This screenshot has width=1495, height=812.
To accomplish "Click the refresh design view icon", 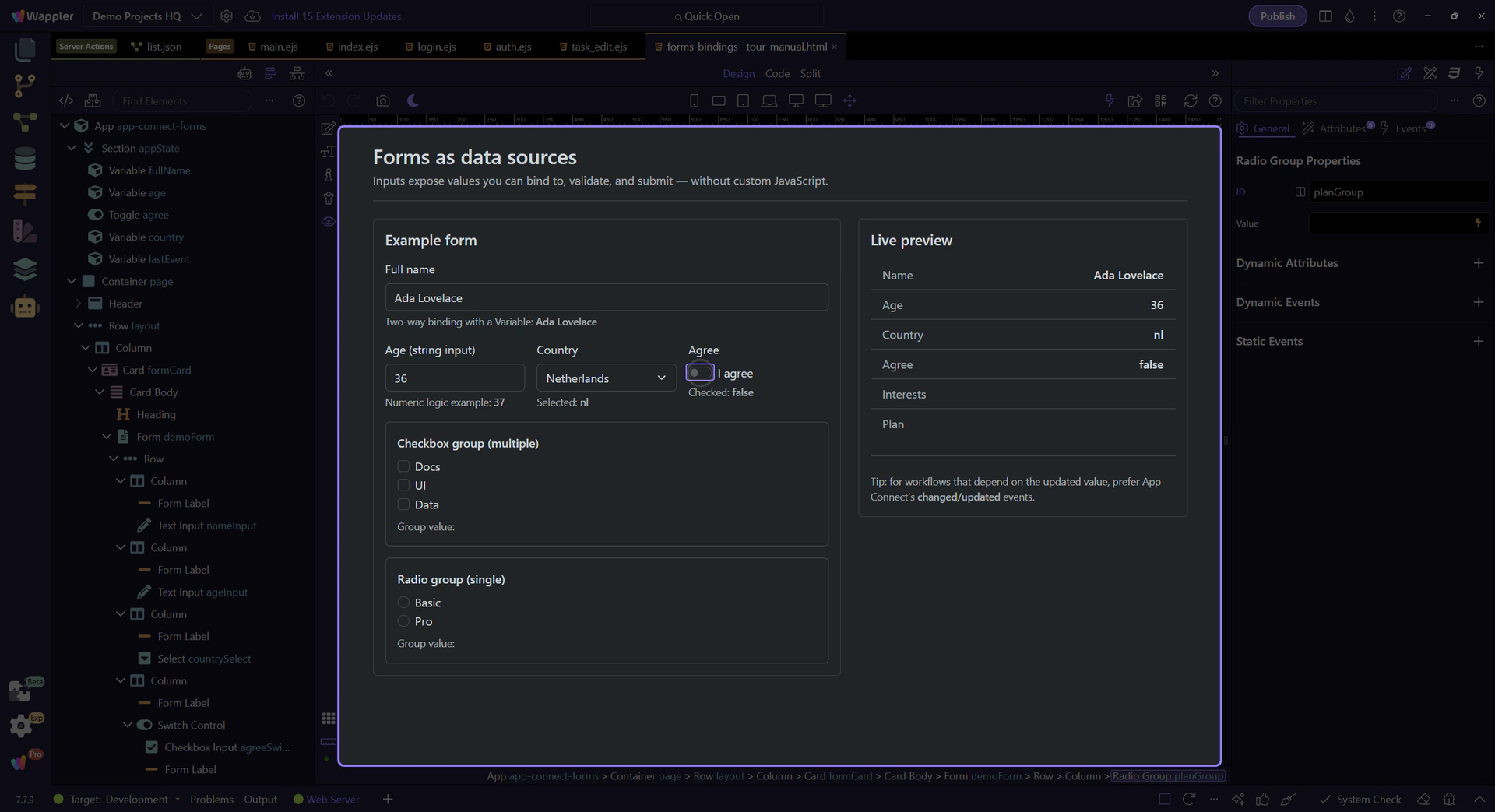I will tap(1190, 100).
